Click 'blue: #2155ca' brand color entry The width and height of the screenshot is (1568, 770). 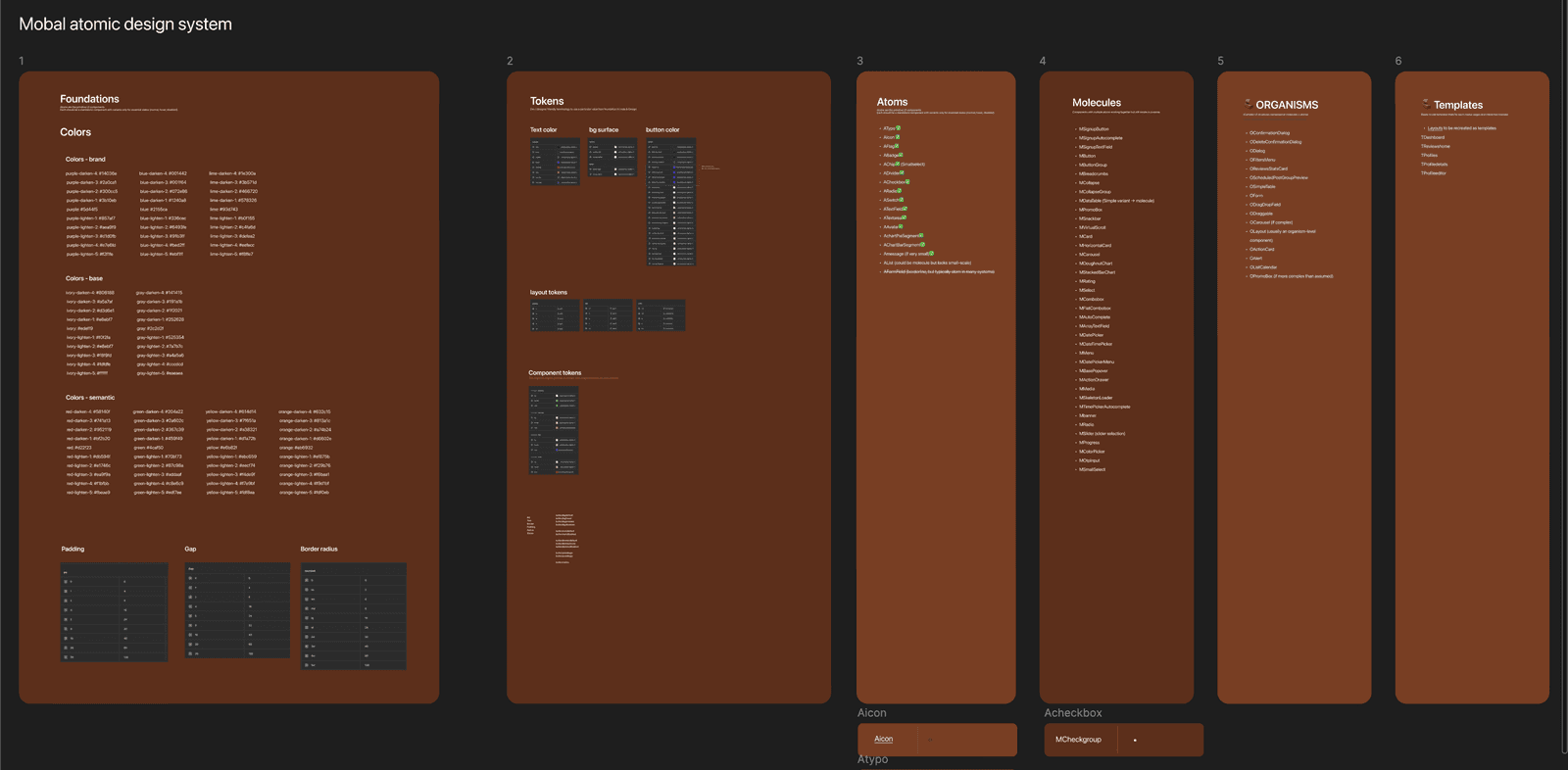pyautogui.click(x=154, y=209)
